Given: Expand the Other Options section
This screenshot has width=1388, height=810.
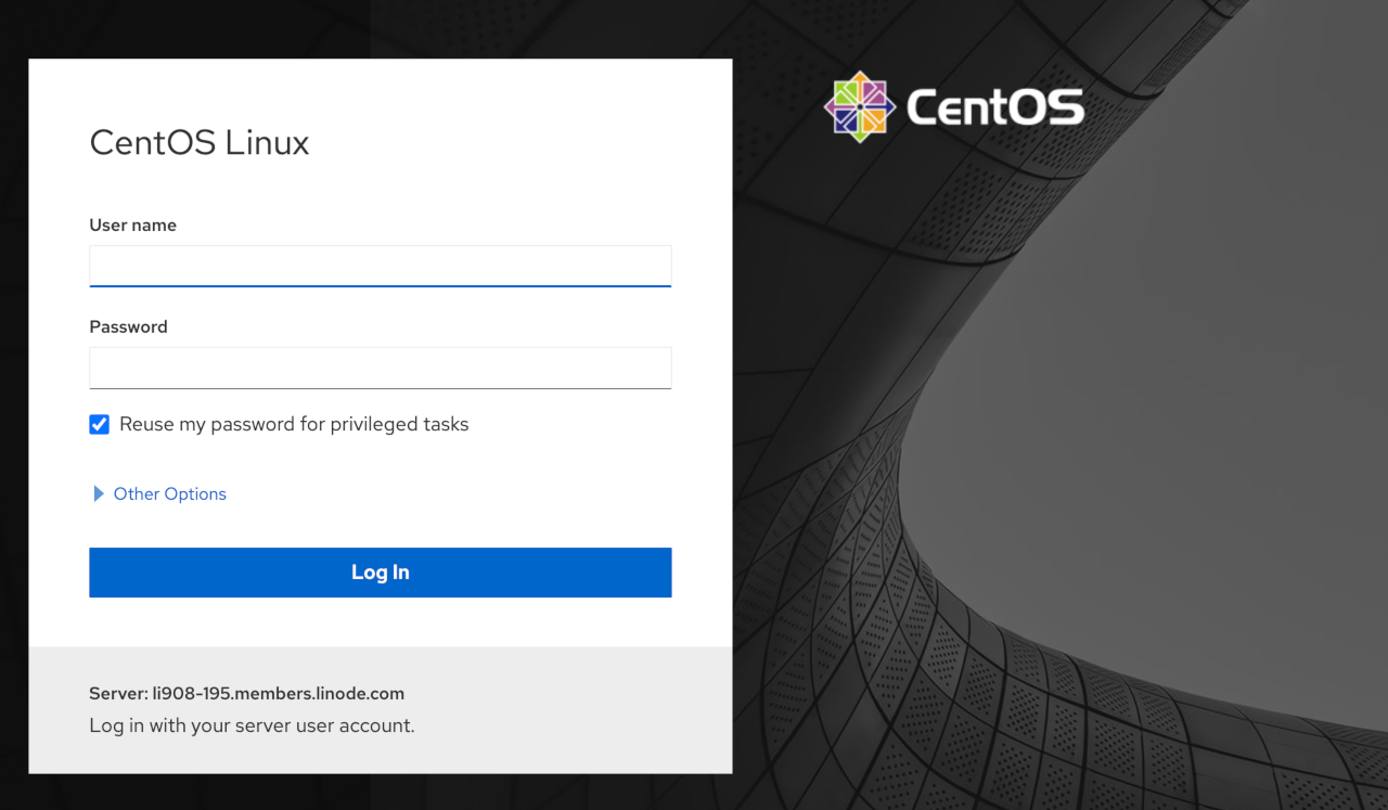Looking at the screenshot, I should [x=167, y=493].
